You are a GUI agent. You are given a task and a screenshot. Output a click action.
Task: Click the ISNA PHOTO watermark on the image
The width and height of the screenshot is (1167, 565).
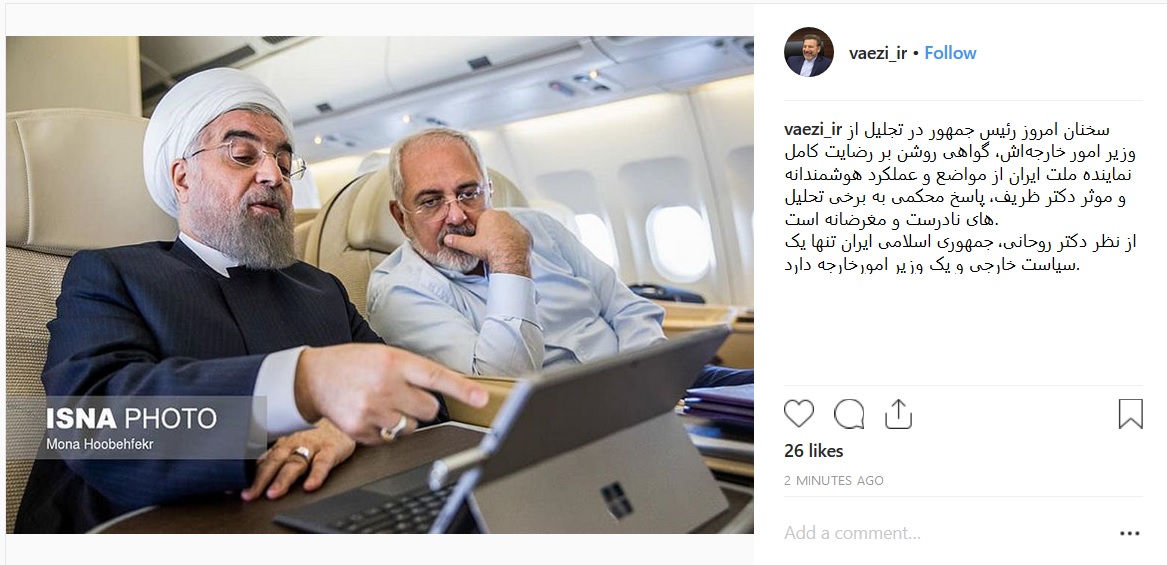coord(132,418)
